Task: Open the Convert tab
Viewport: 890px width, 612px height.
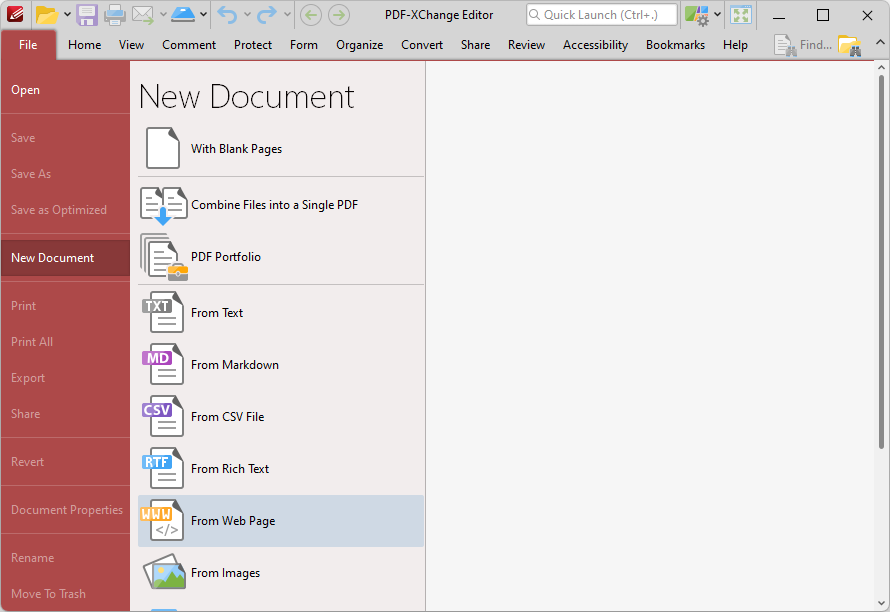Action: click(422, 45)
